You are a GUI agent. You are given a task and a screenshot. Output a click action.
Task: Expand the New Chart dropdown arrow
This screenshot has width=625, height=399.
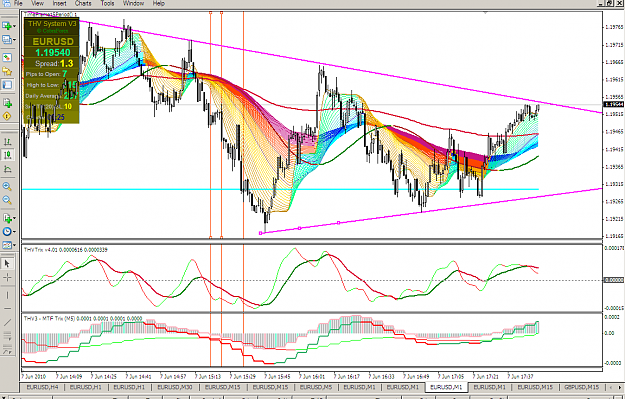(15, 26)
